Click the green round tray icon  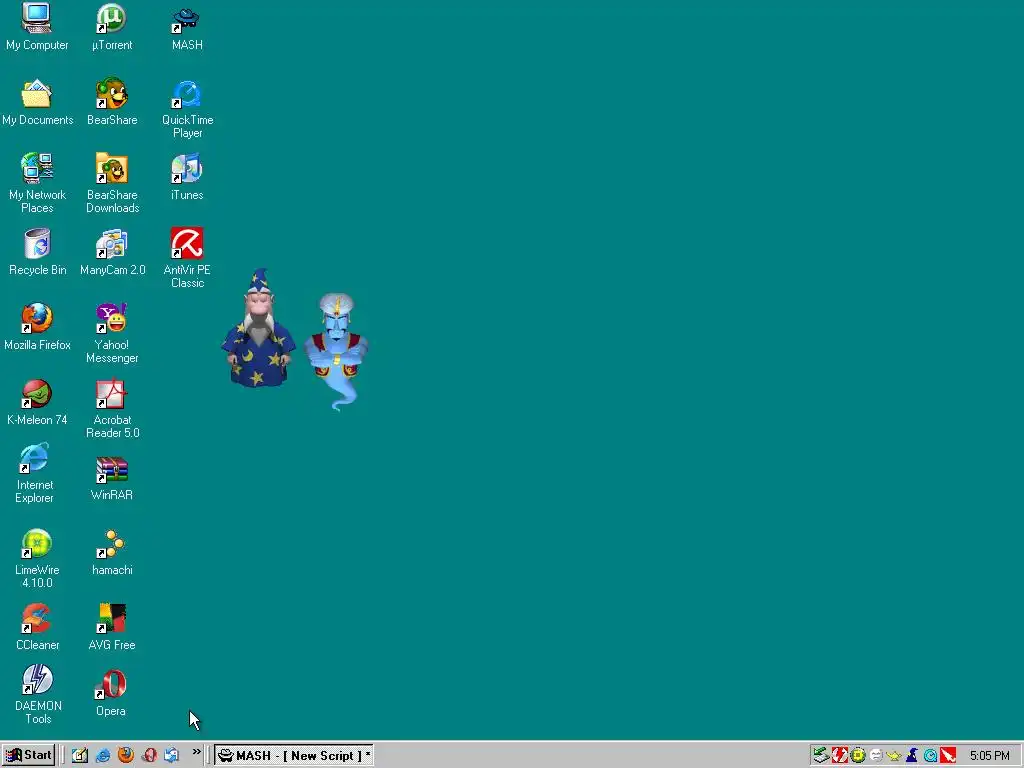[857, 756]
